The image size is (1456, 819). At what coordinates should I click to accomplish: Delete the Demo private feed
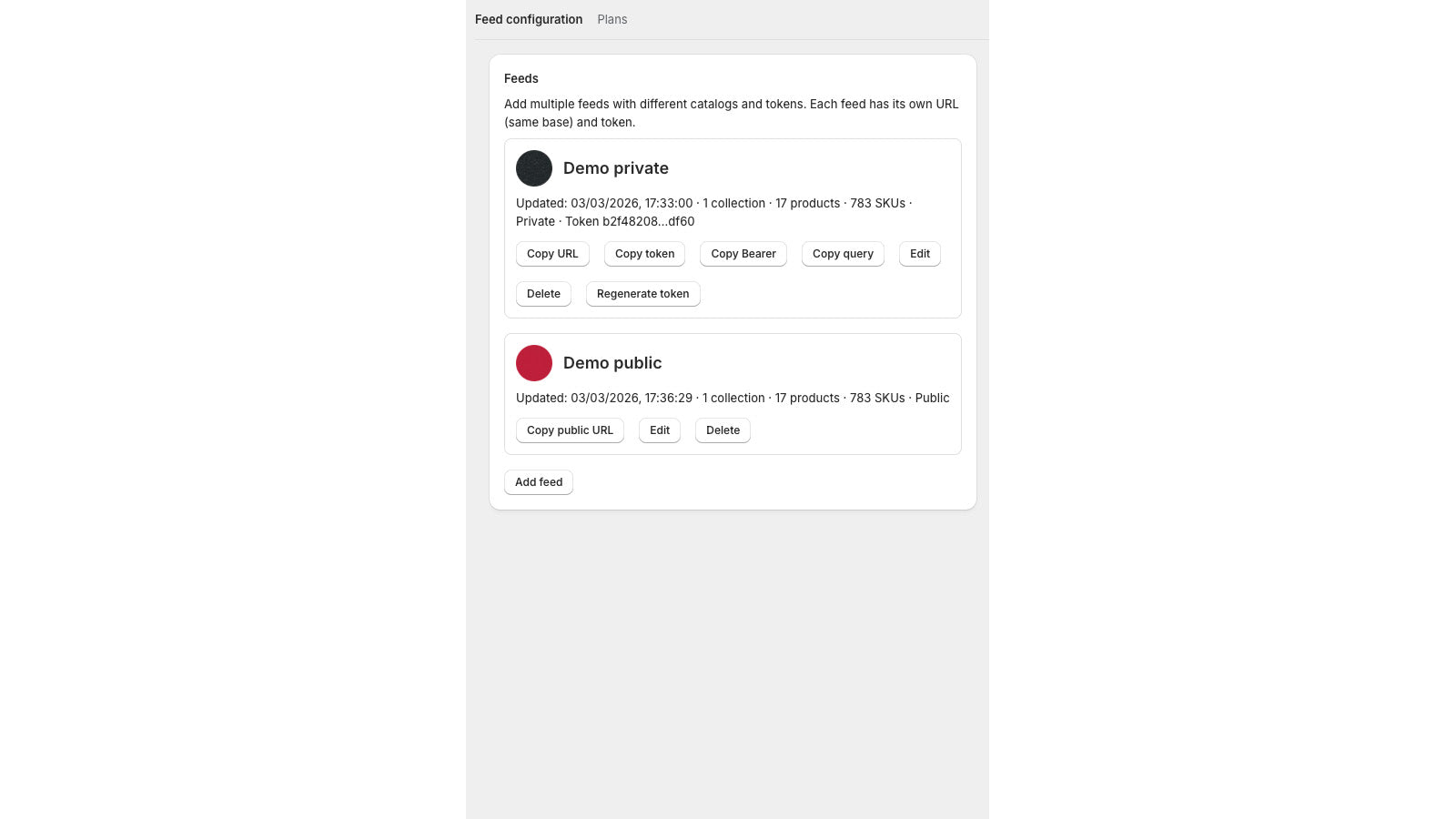click(543, 293)
